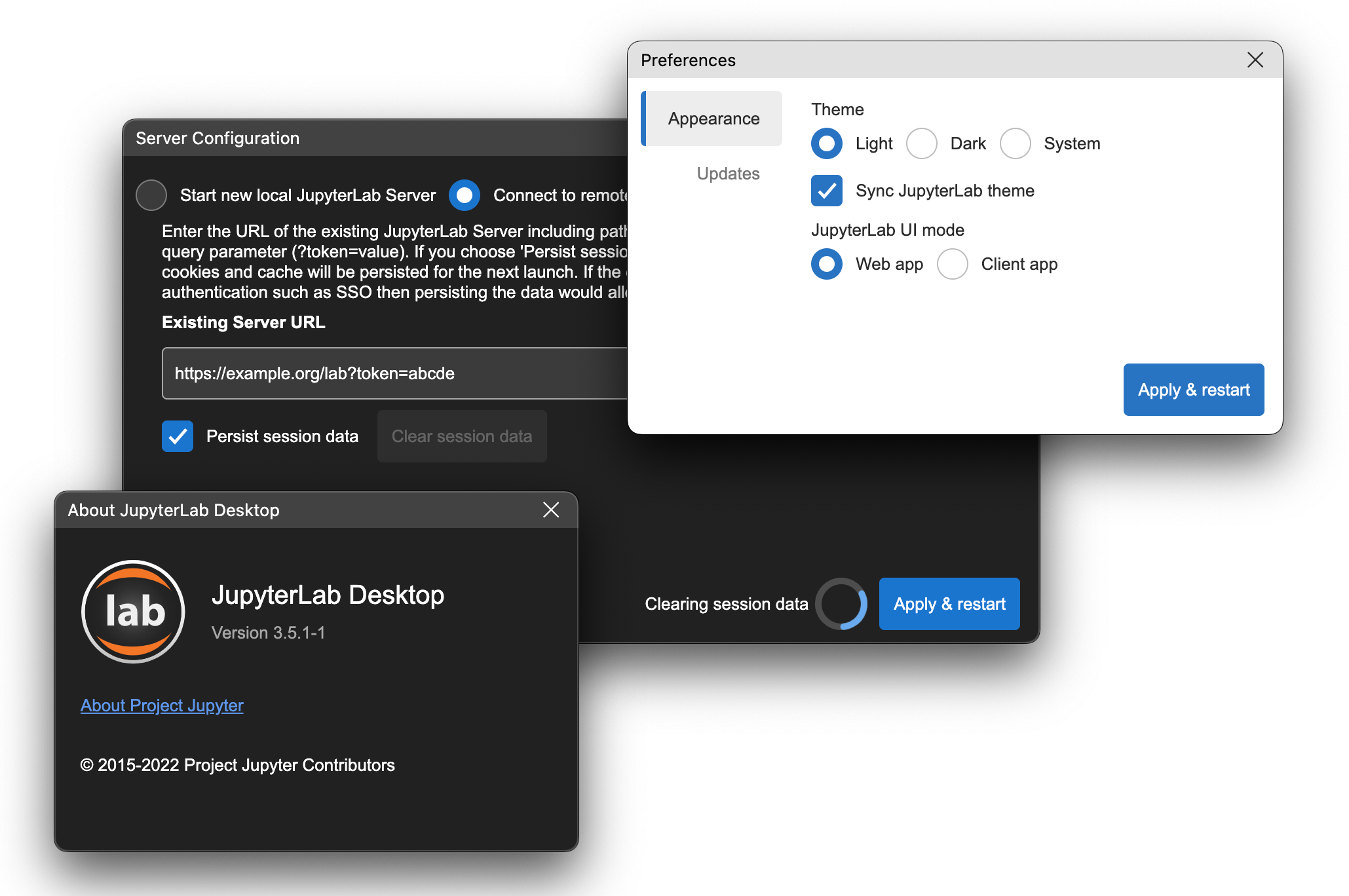Click the Existing Server URL input field
The width and height of the screenshot is (1349, 896).
tap(394, 373)
